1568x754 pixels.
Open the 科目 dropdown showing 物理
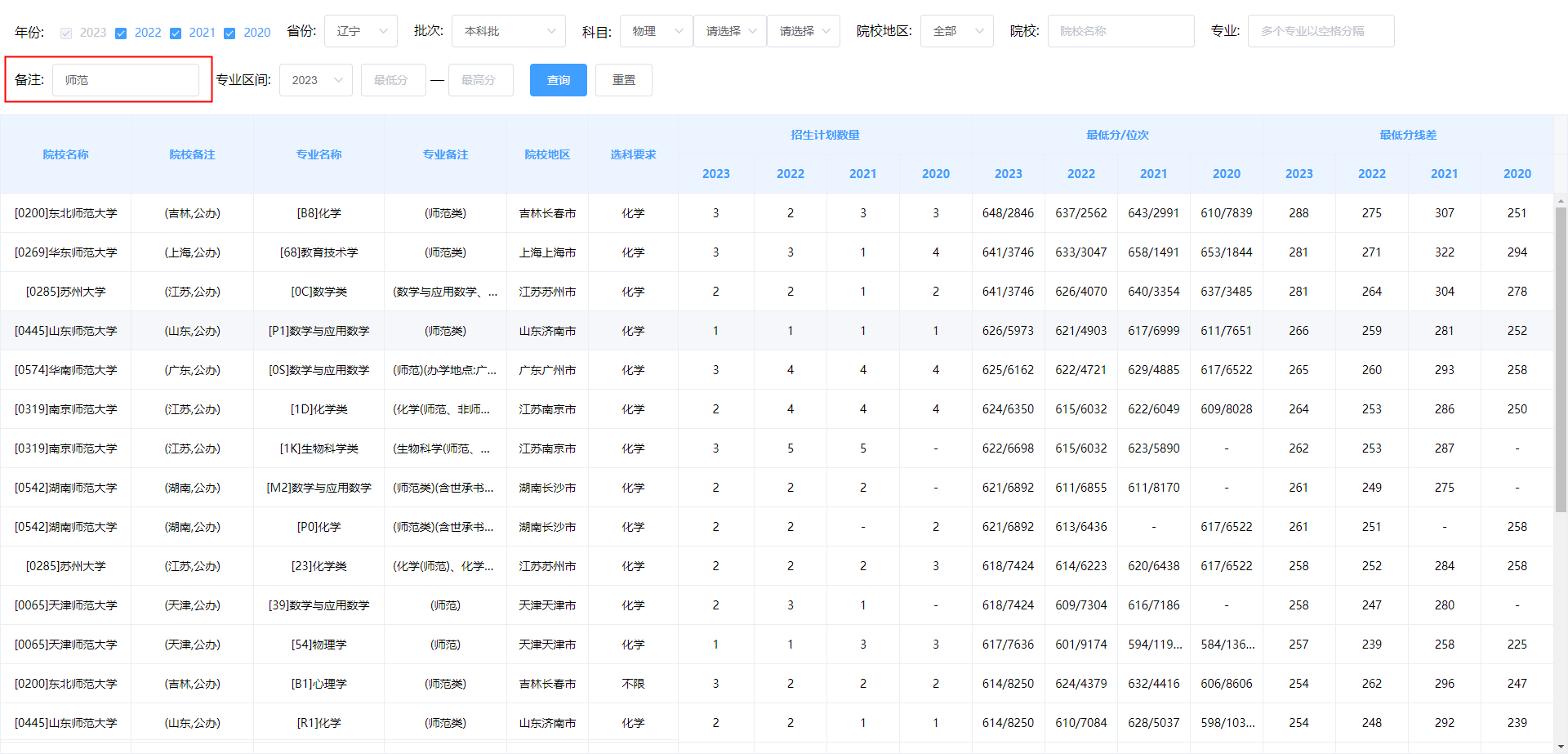point(655,30)
